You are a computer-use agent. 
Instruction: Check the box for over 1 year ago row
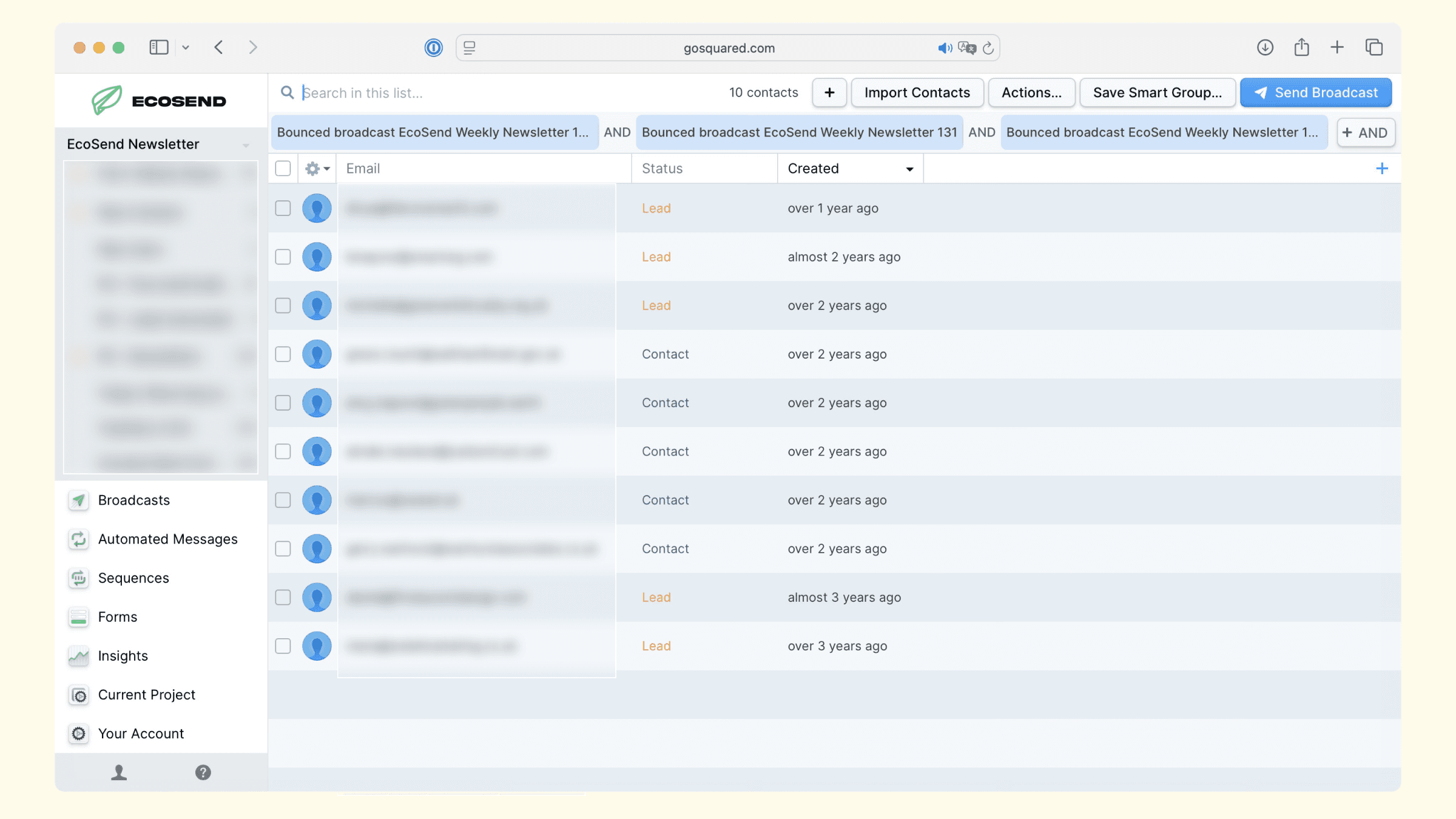tap(283, 208)
